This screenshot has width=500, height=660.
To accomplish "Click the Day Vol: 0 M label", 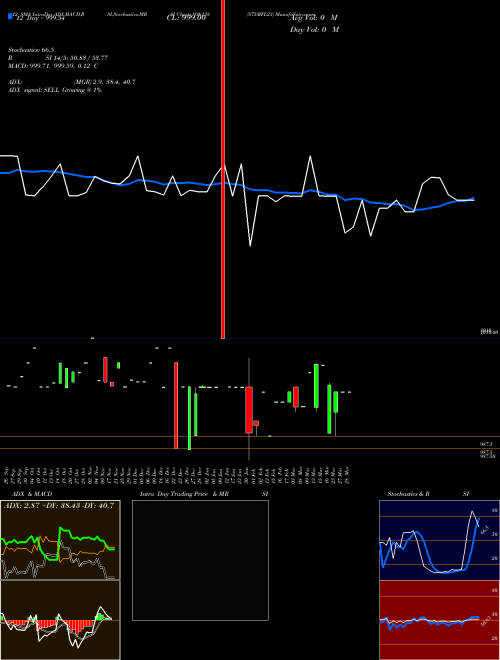I will click(x=314, y=30).
